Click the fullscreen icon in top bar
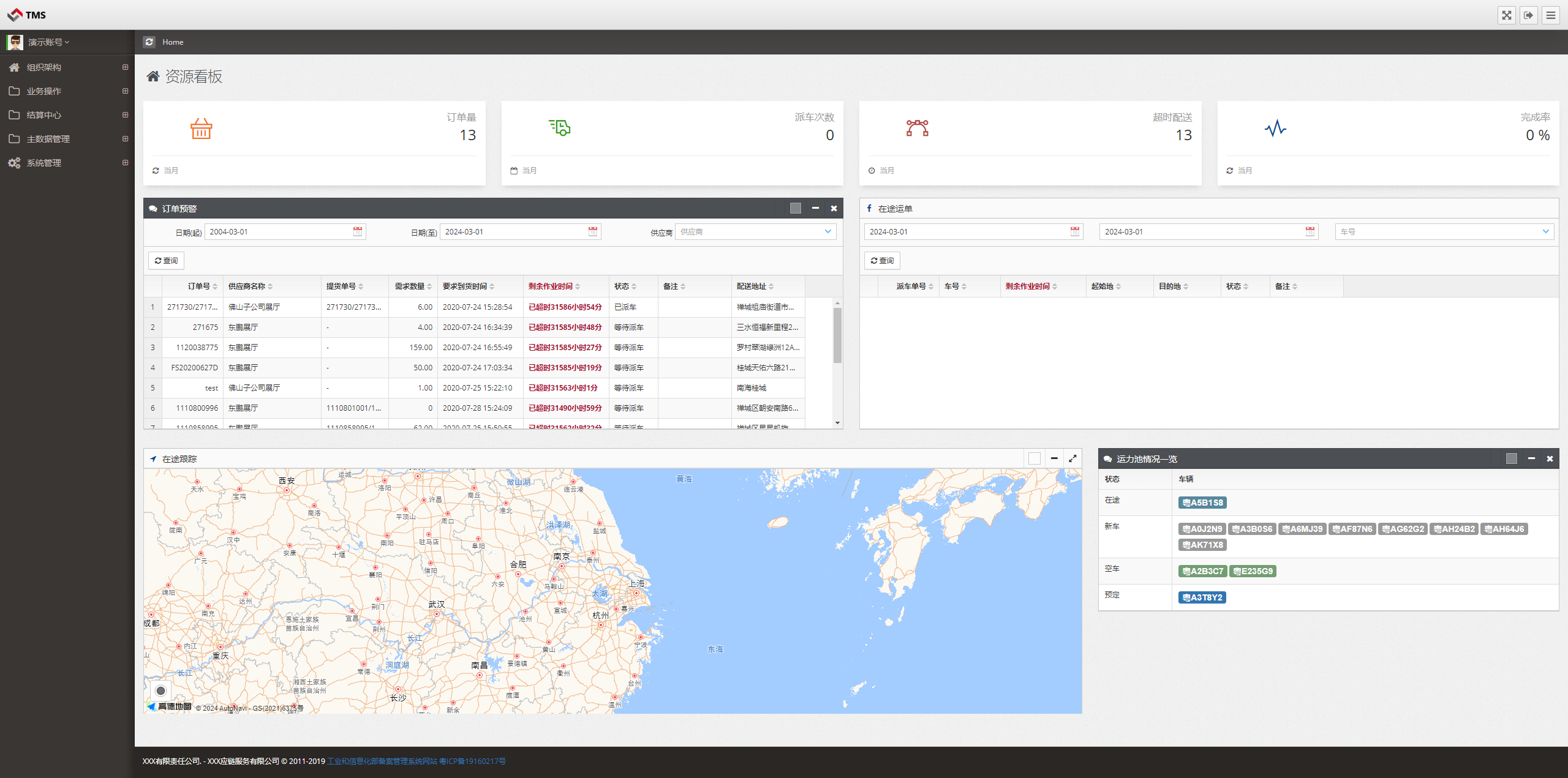 1507,15
